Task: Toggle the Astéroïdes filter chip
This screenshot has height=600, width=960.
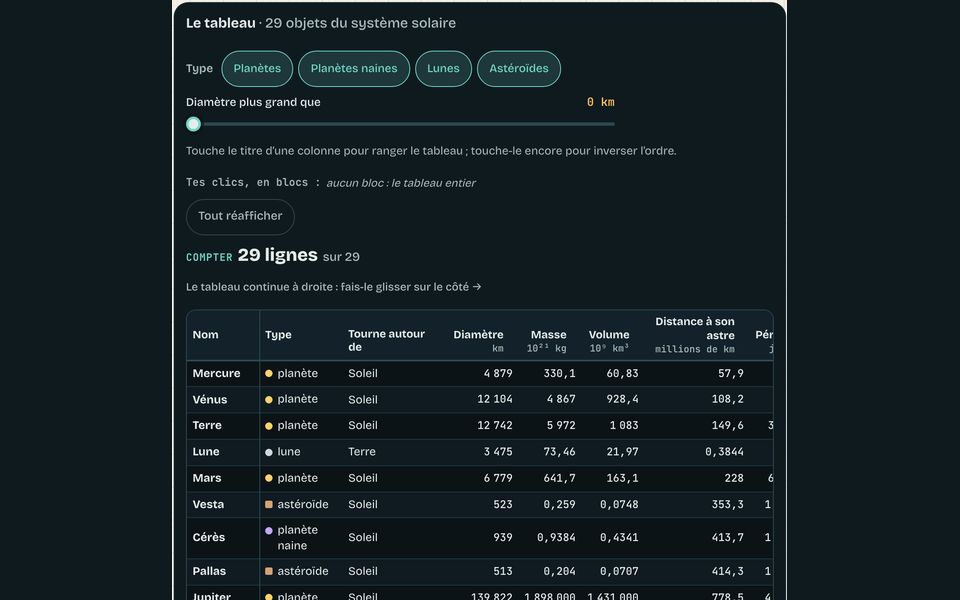Action: [519, 69]
